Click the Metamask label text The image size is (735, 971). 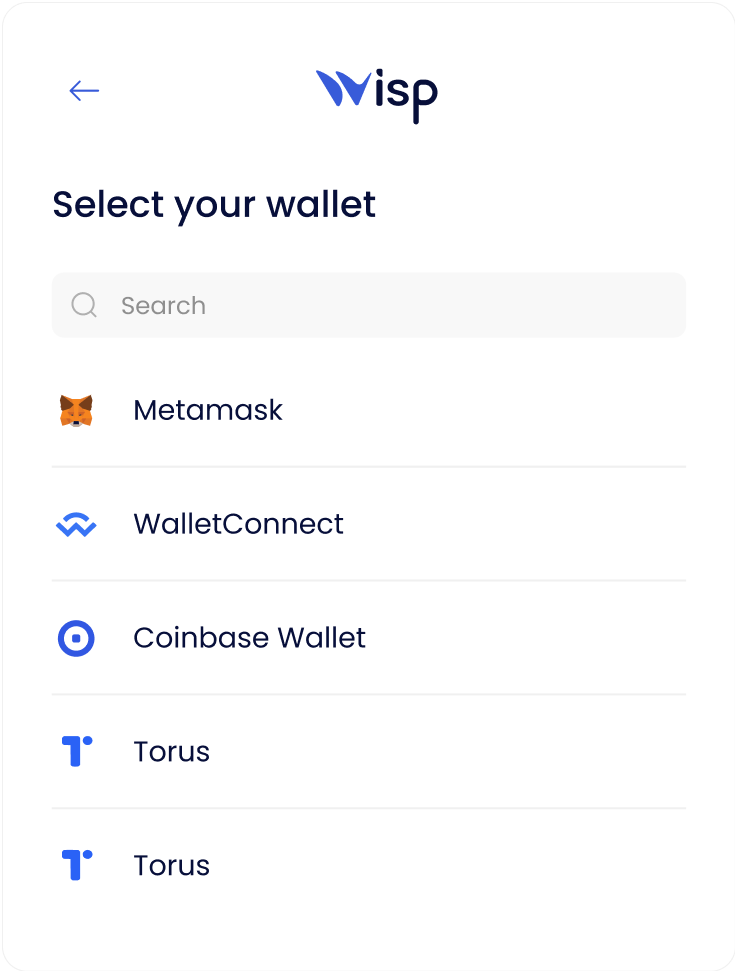coord(207,409)
